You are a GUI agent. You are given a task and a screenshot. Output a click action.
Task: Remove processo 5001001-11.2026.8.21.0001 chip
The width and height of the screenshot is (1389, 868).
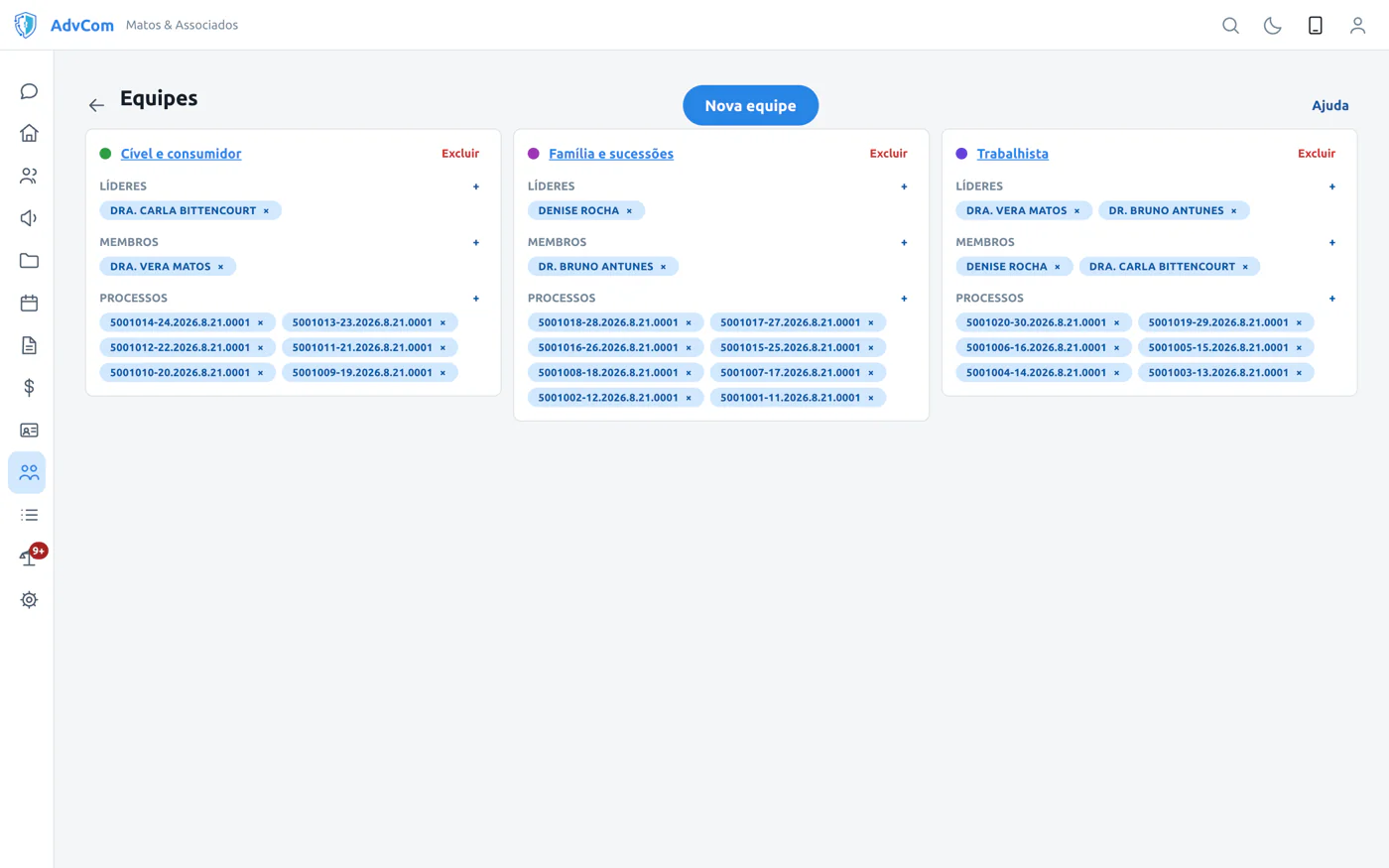(x=871, y=398)
